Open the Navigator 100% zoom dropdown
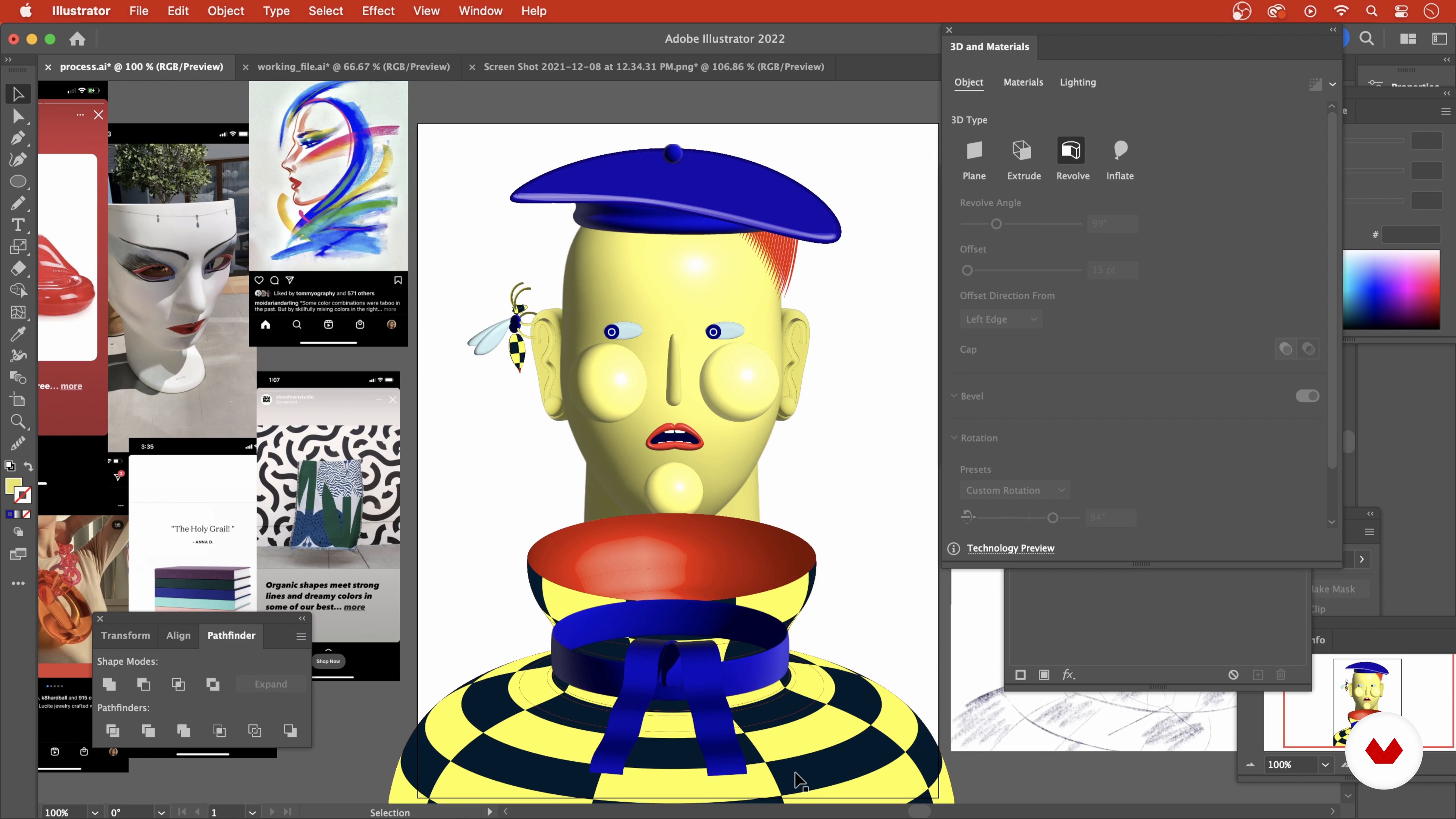The image size is (1456, 819). pos(1325,765)
